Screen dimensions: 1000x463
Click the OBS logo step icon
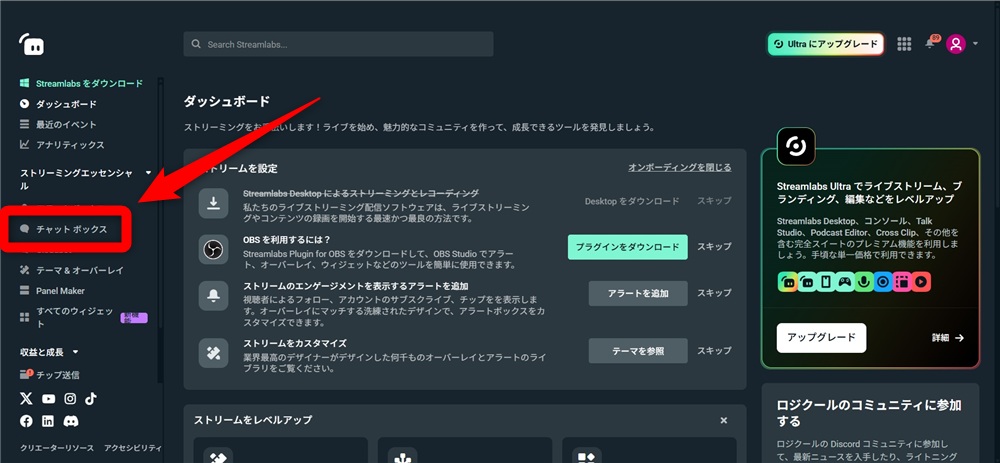click(214, 249)
